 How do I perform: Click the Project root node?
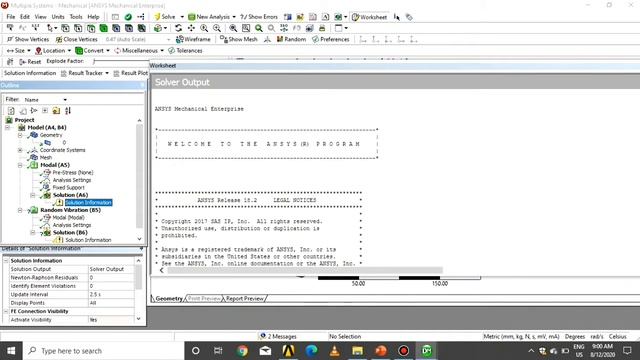24,120
